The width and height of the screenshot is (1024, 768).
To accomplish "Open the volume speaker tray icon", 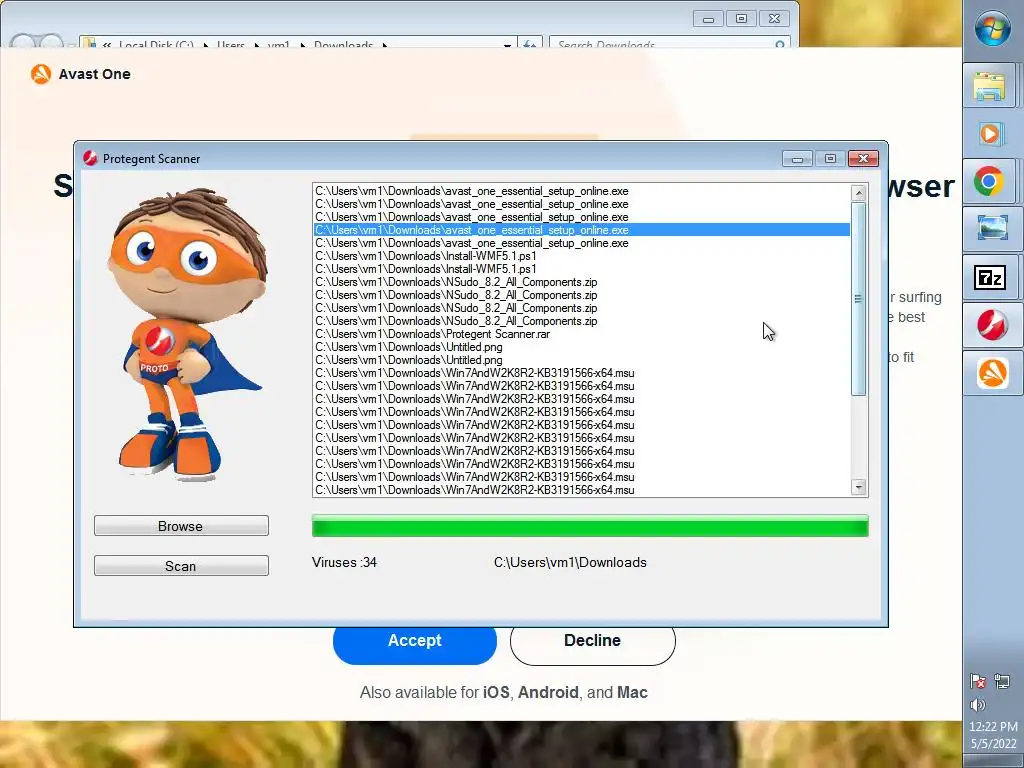I will 978,705.
